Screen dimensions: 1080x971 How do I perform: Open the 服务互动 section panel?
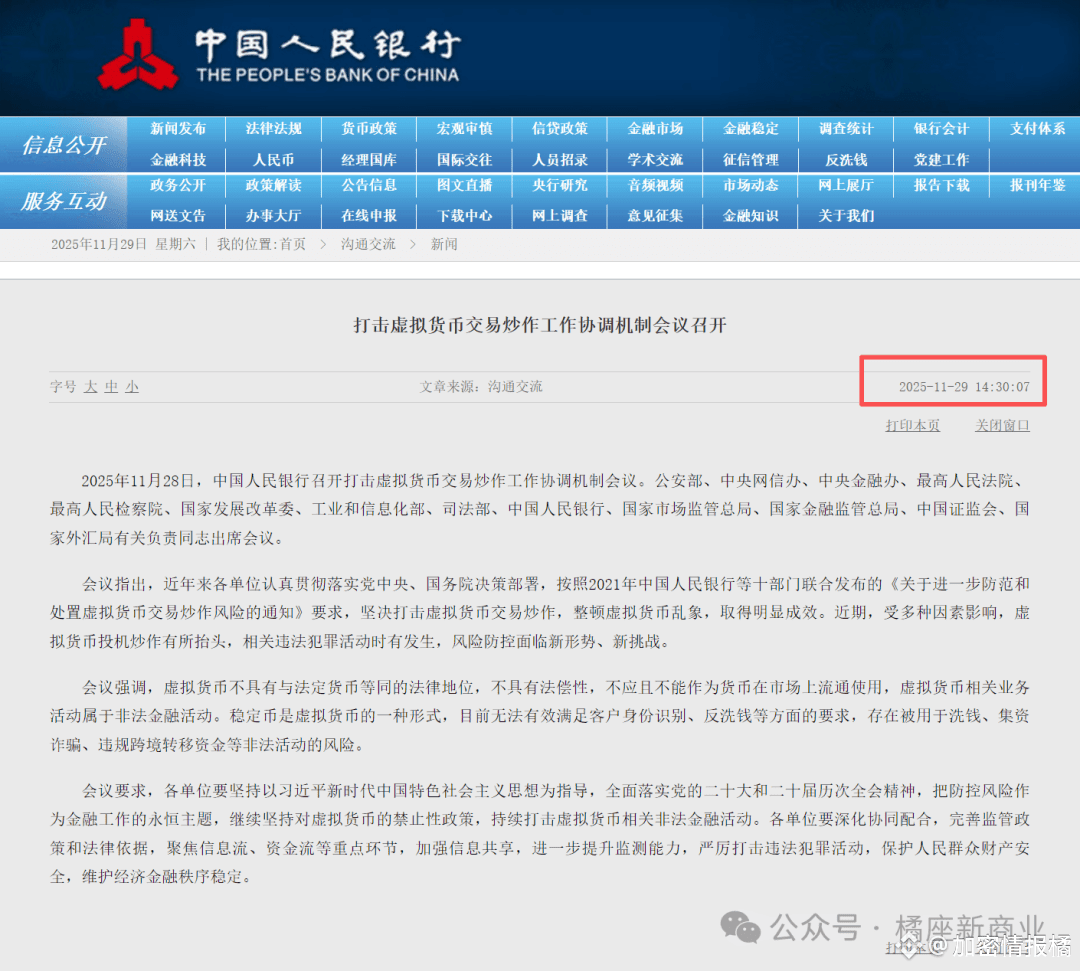63,200
